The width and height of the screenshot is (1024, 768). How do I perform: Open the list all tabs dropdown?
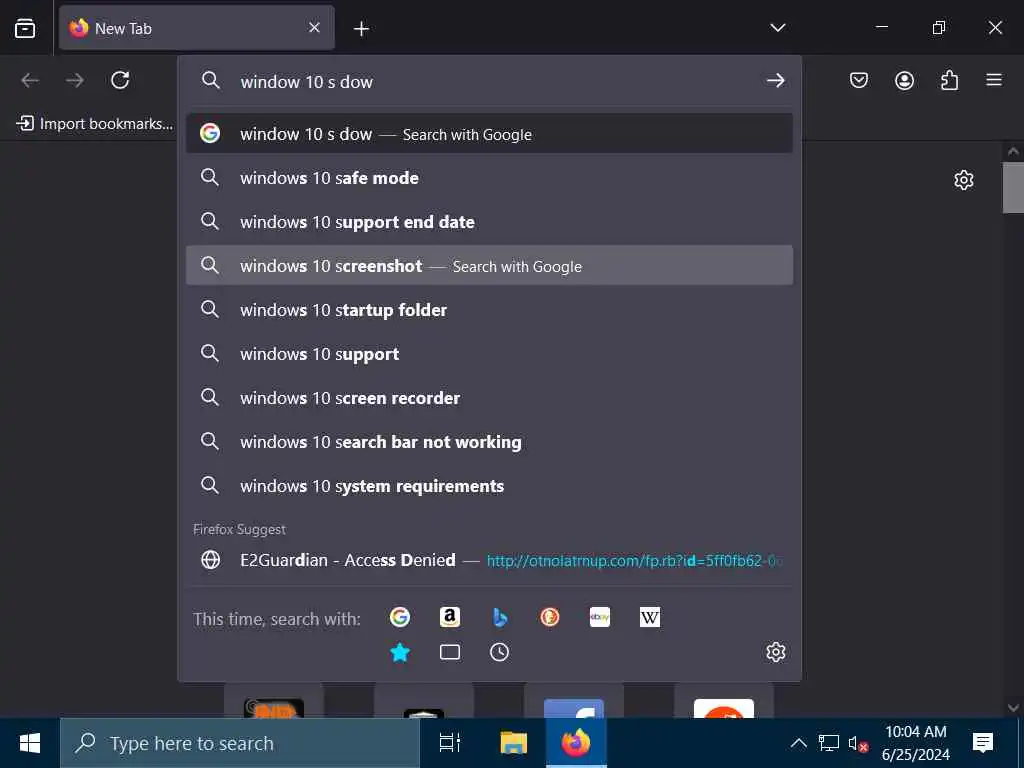(x=777, y=27)
